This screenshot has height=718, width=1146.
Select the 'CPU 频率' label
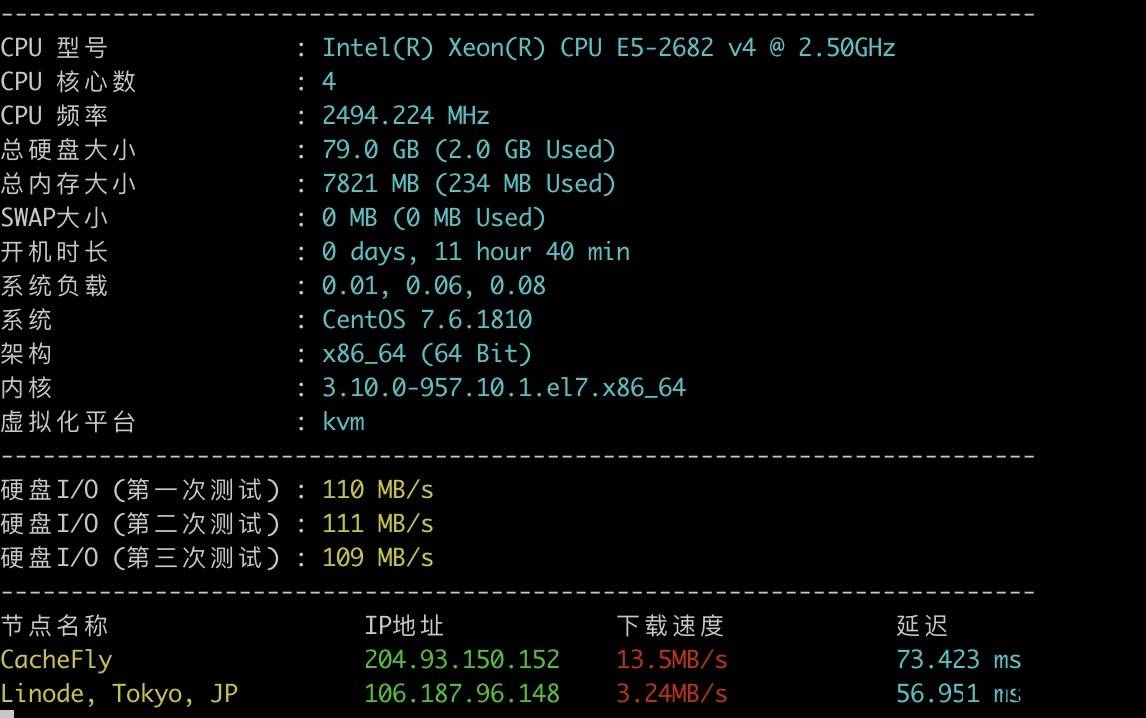(54, 116)
